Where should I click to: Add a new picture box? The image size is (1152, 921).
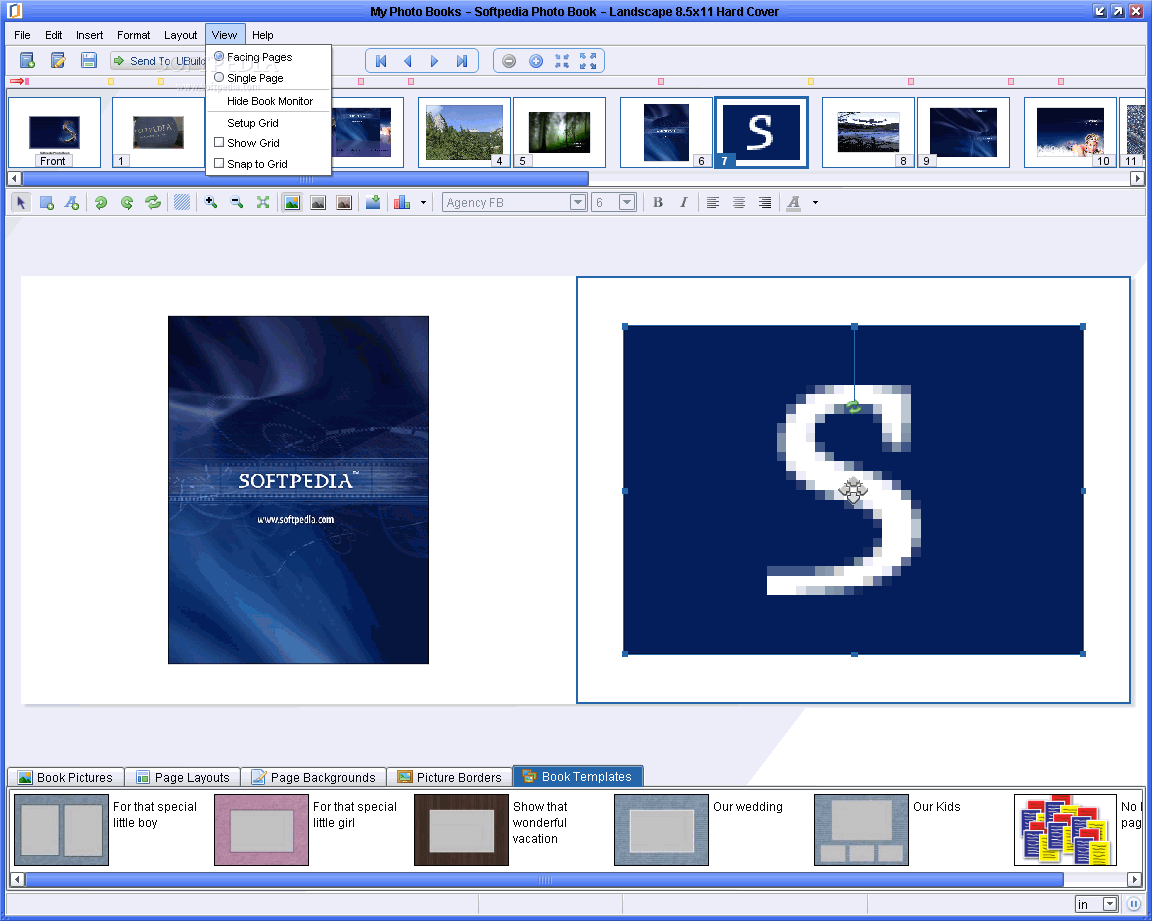click(x=46, y=203)
